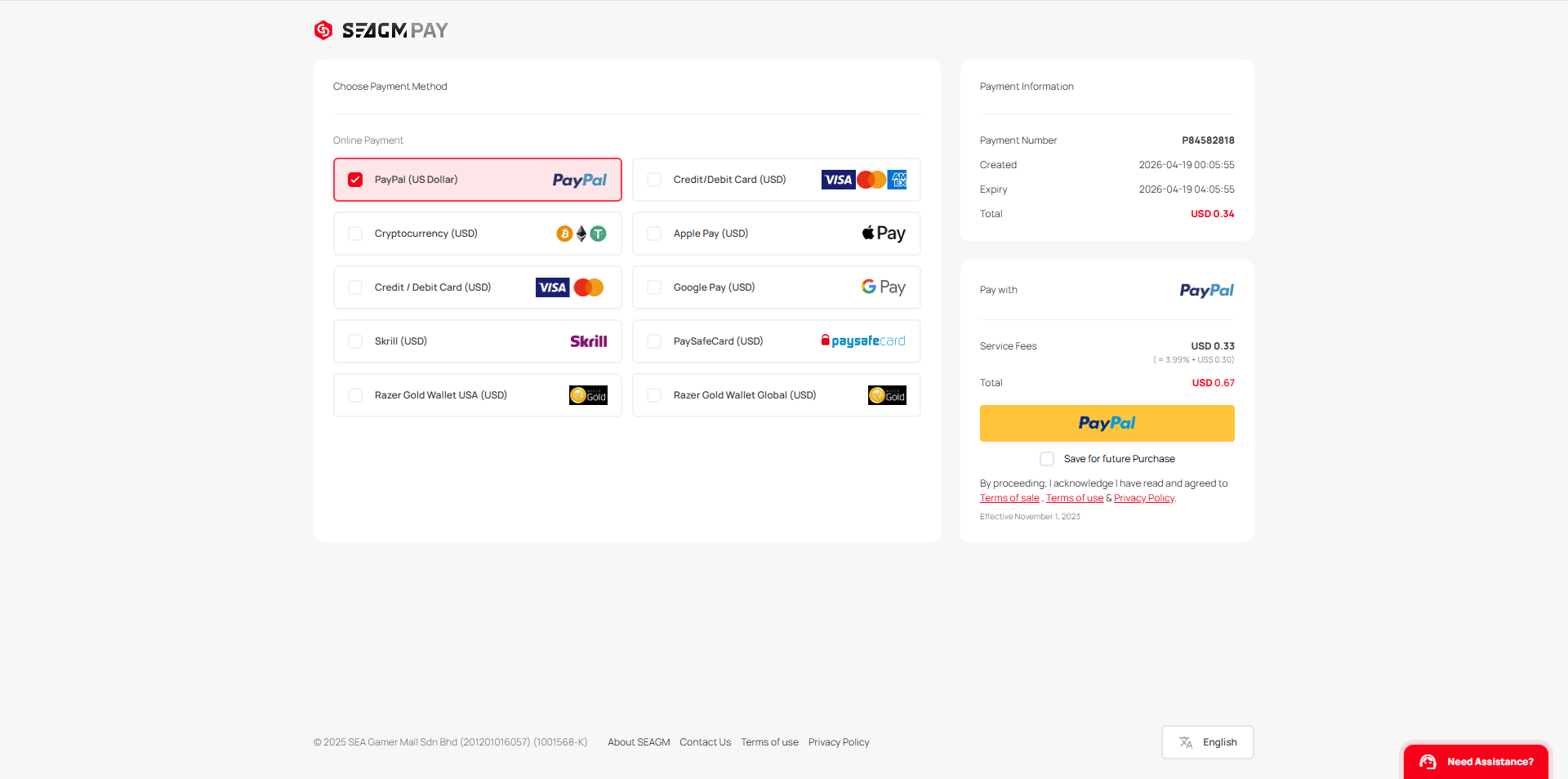Viewport: 1568px width, 779px height.
Task: Click the Tether icon in Cryptocurrency option
Action: 598,234
